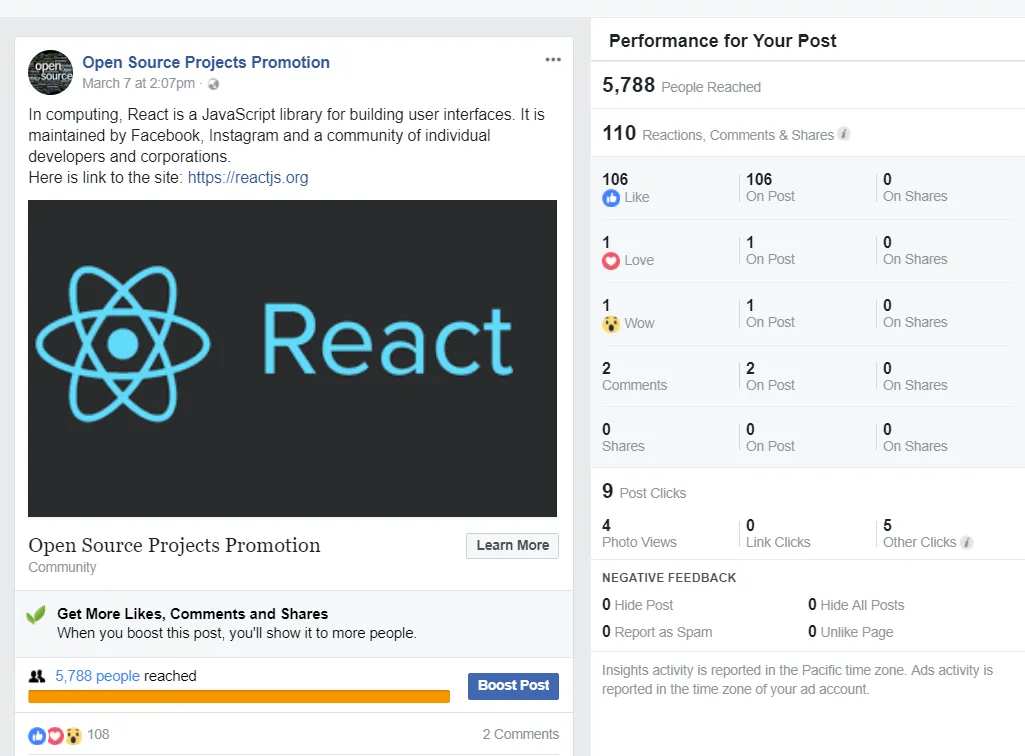This screenshot has height=756, width=1025.
Task: Open the 5,788 people reached link
Action: click(x=97, y=676)
